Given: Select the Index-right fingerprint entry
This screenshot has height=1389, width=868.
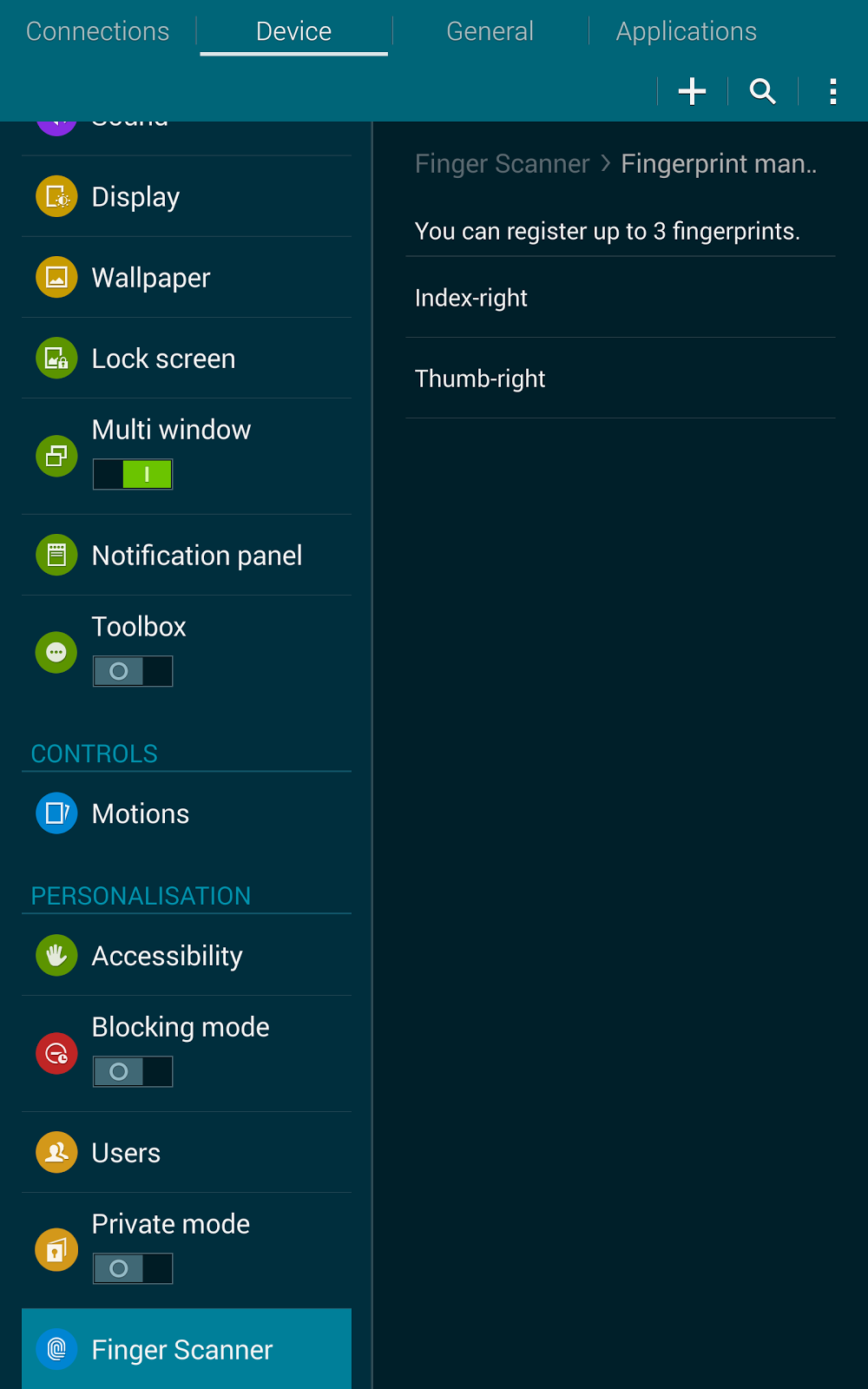Looking at the screenshot, I should click(x=621, y=298).
